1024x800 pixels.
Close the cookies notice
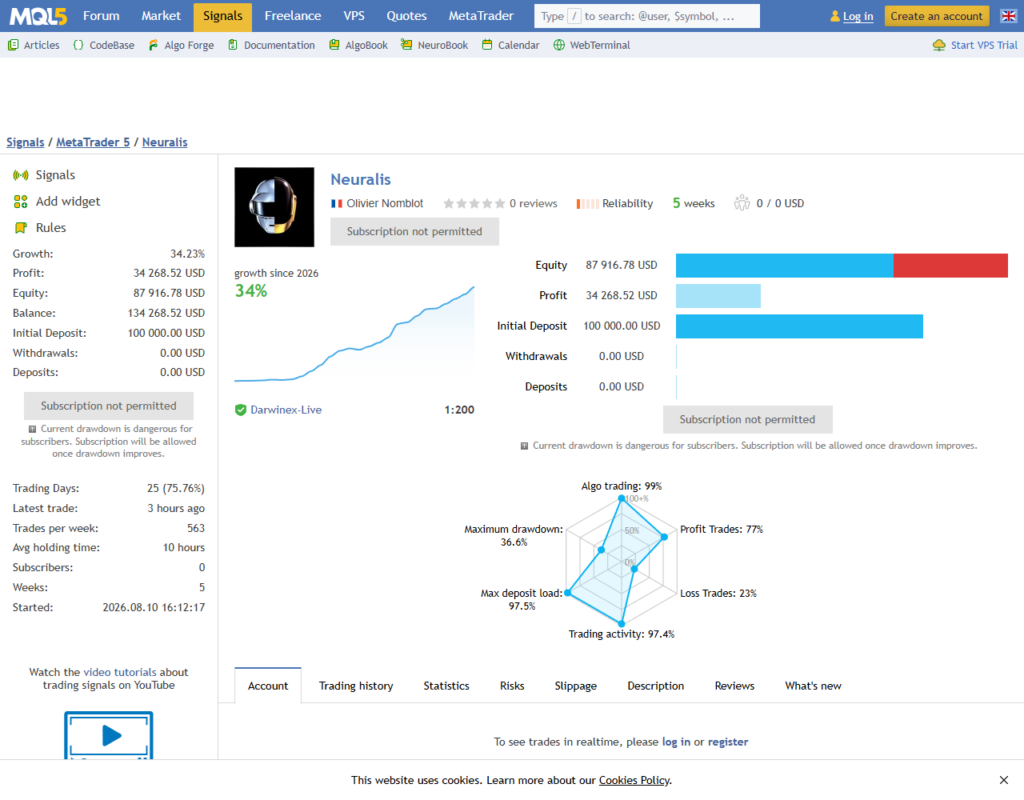click(1004, 780)
